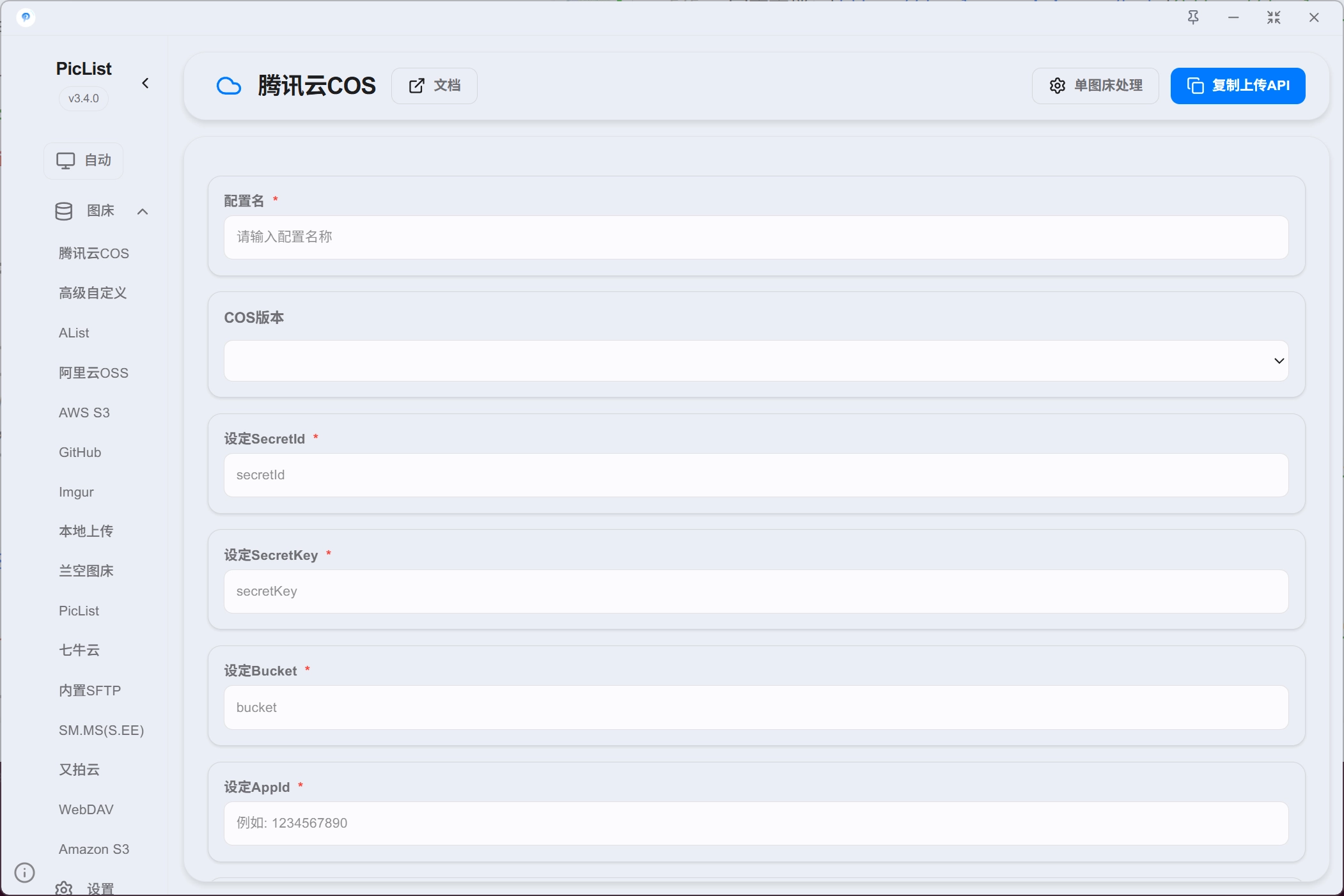Select 本地上传 in the sidebar
This screenshot has width=1344, height=896.
[x=86, y=531]
